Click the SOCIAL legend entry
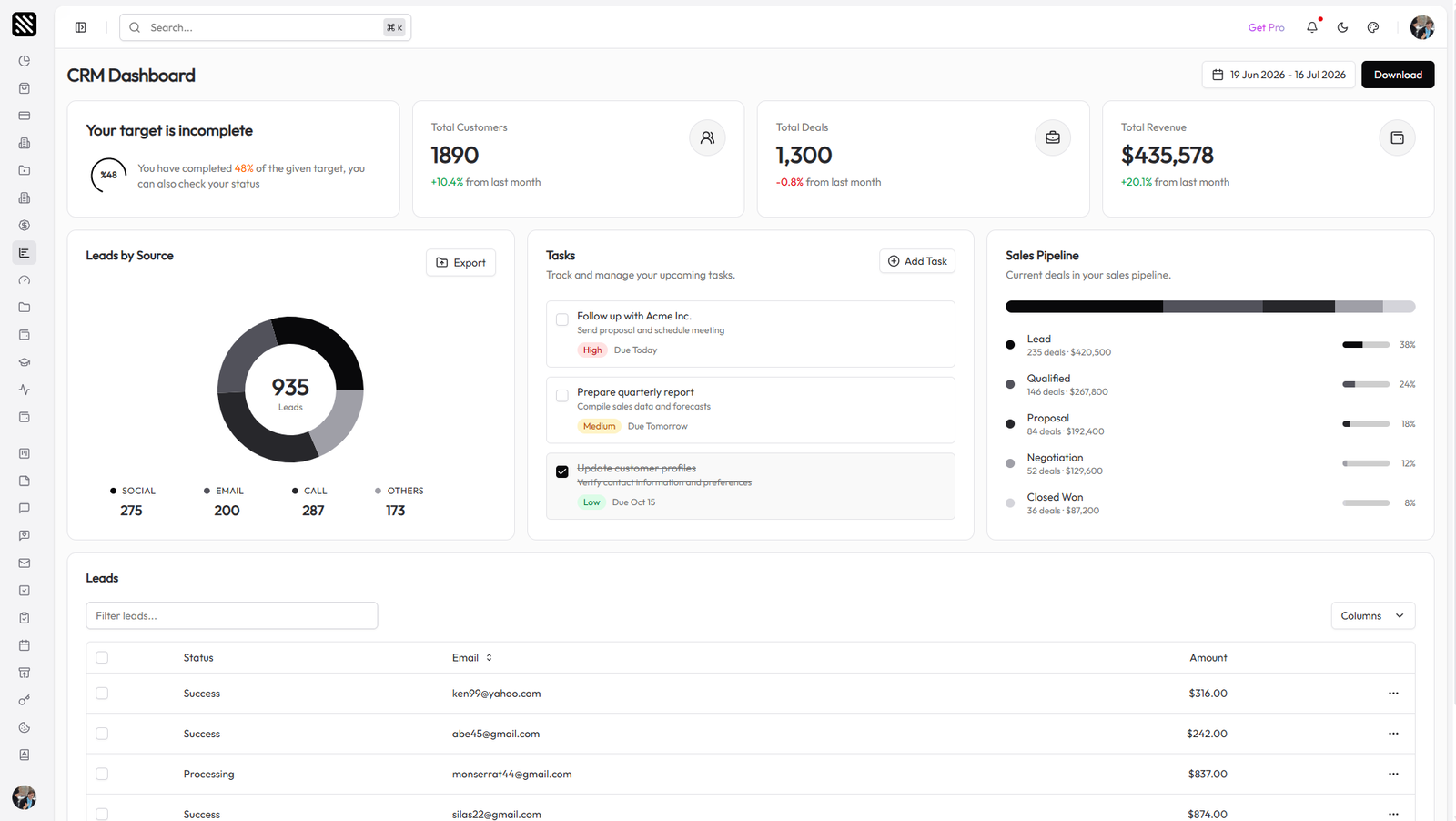This screenshot has width=1456, height=821. (132, 501)
